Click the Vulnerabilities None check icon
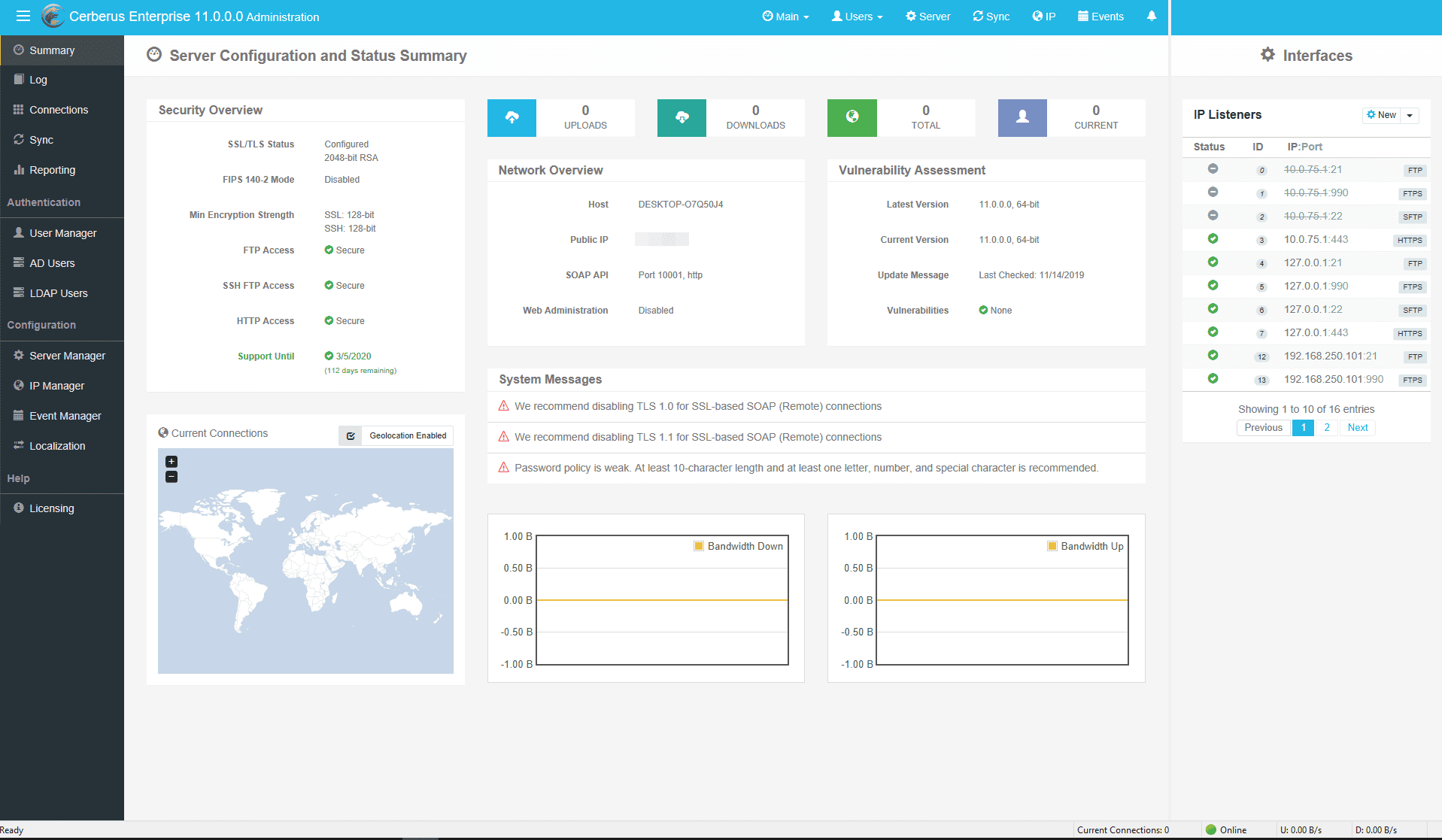1442x840 pixels. (983, 310)
